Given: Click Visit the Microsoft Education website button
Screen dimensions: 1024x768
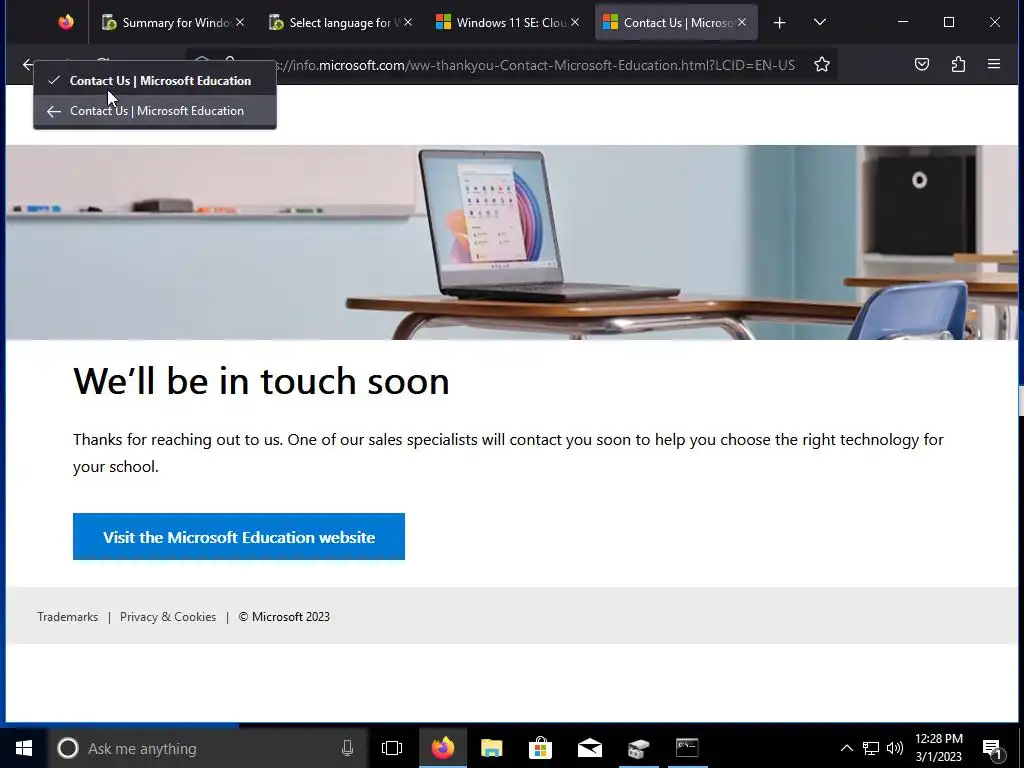Looking at the screenshot, I should click(x=239, y=537).
